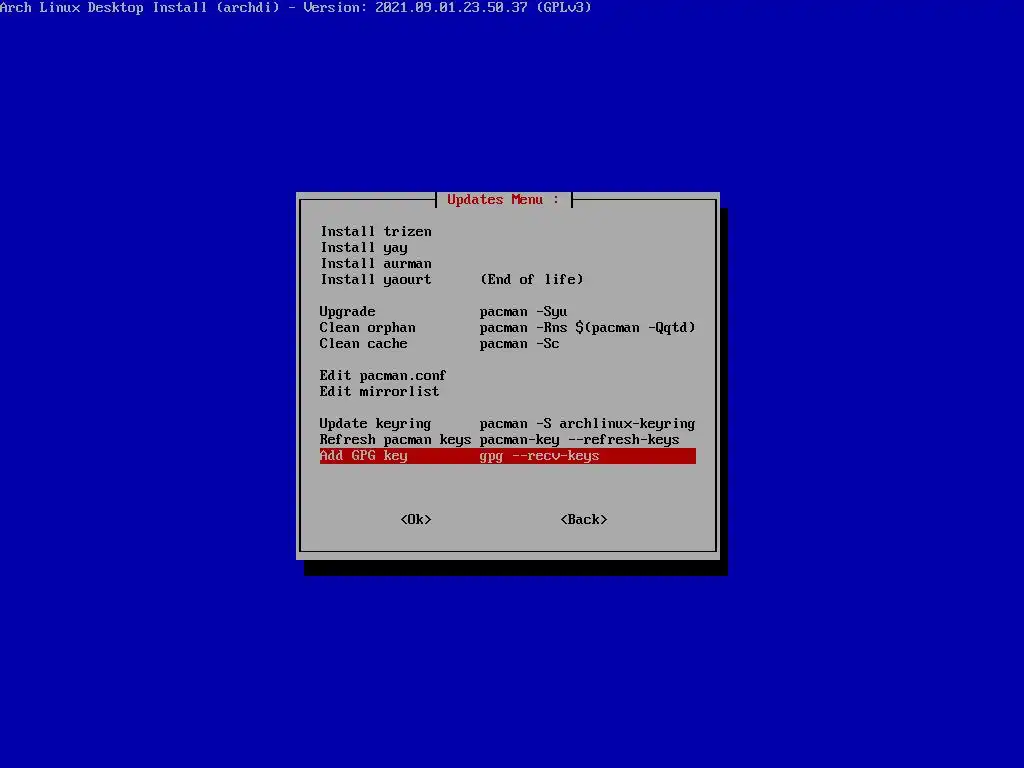The height and width of the screenshot is (768, 1024).
Task: Select Upgrade menu item
Action: click(347, 312)
